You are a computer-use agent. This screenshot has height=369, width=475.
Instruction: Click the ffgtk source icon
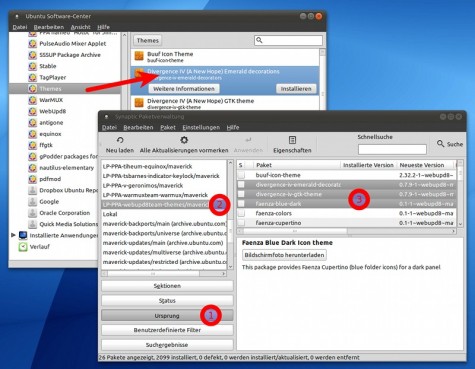32,145
